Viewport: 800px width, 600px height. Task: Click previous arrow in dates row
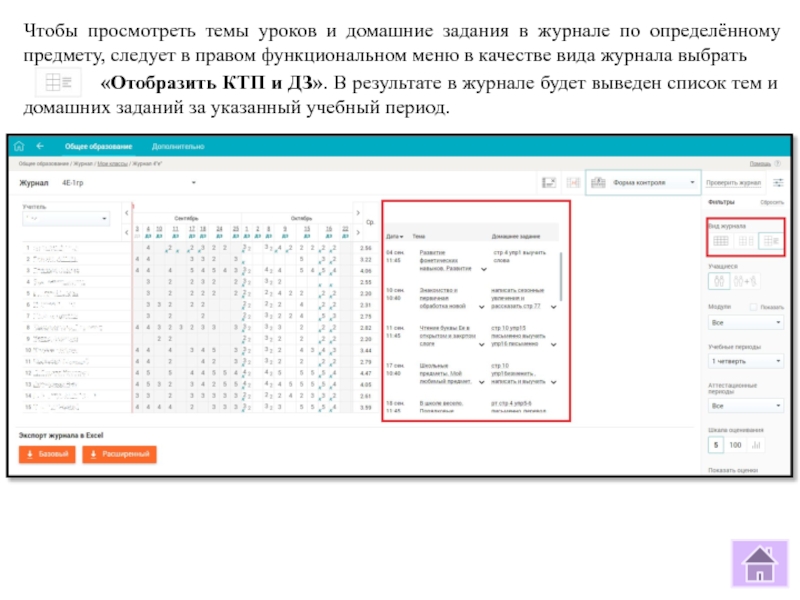127,233
